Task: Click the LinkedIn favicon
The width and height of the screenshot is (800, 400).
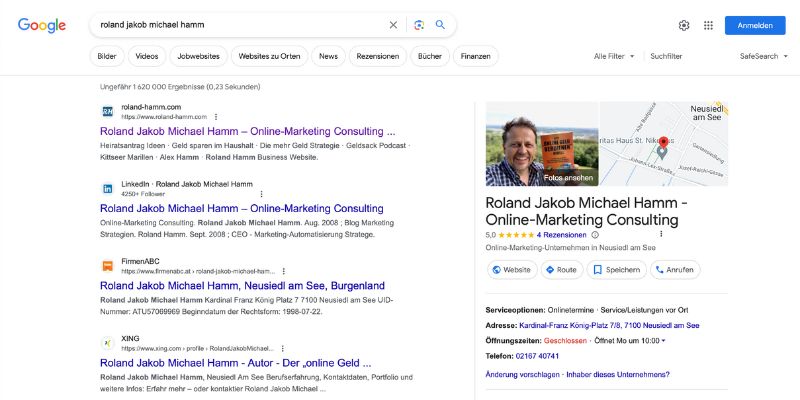Action: click(x=108, y=189)
